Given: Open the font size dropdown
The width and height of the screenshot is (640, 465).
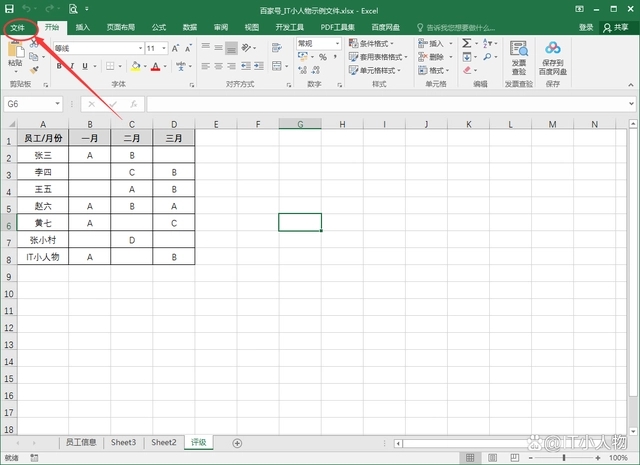Looking at the screenshot, I should click(x=164, y=48).
